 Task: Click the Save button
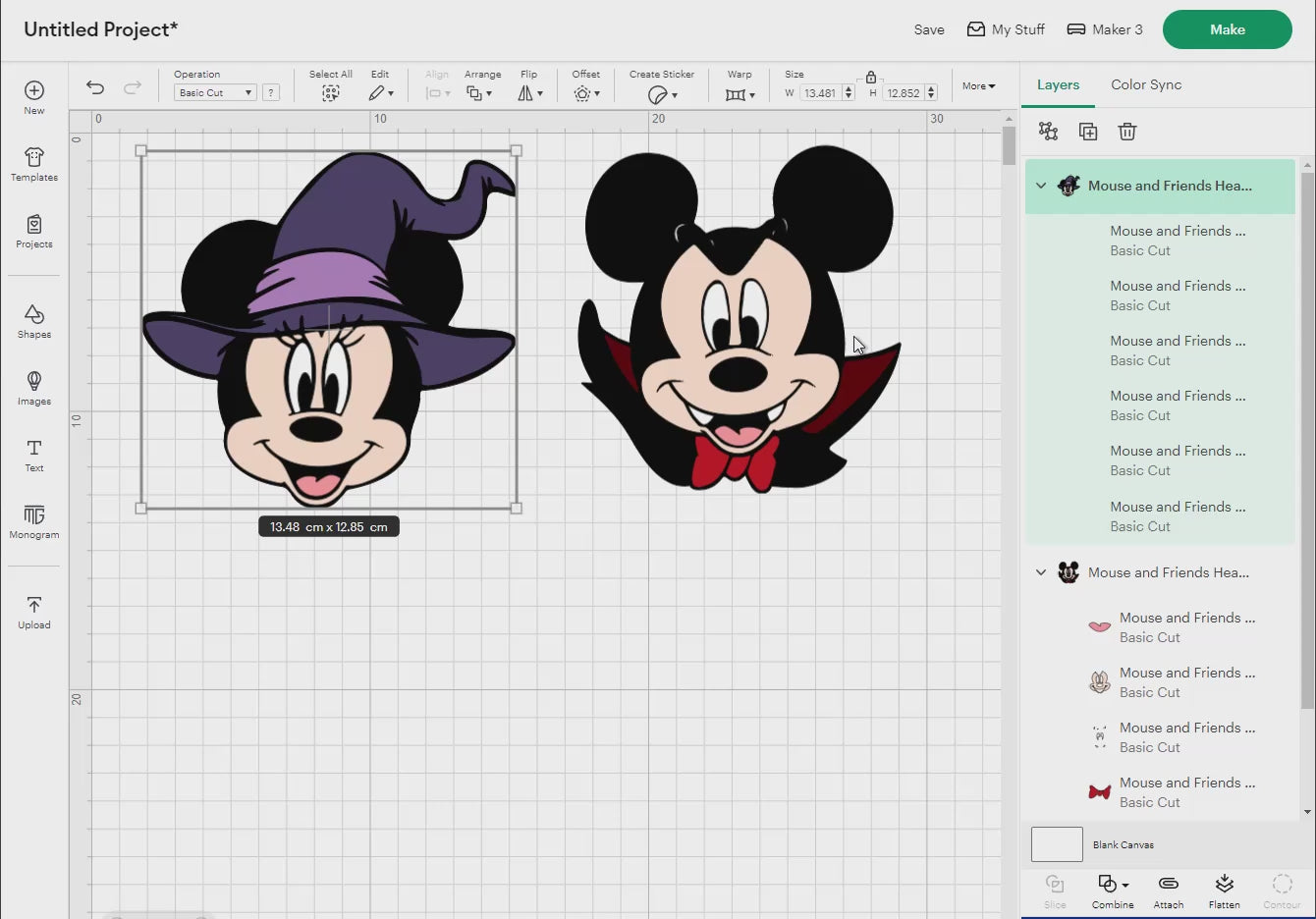(x=929, y=29)
